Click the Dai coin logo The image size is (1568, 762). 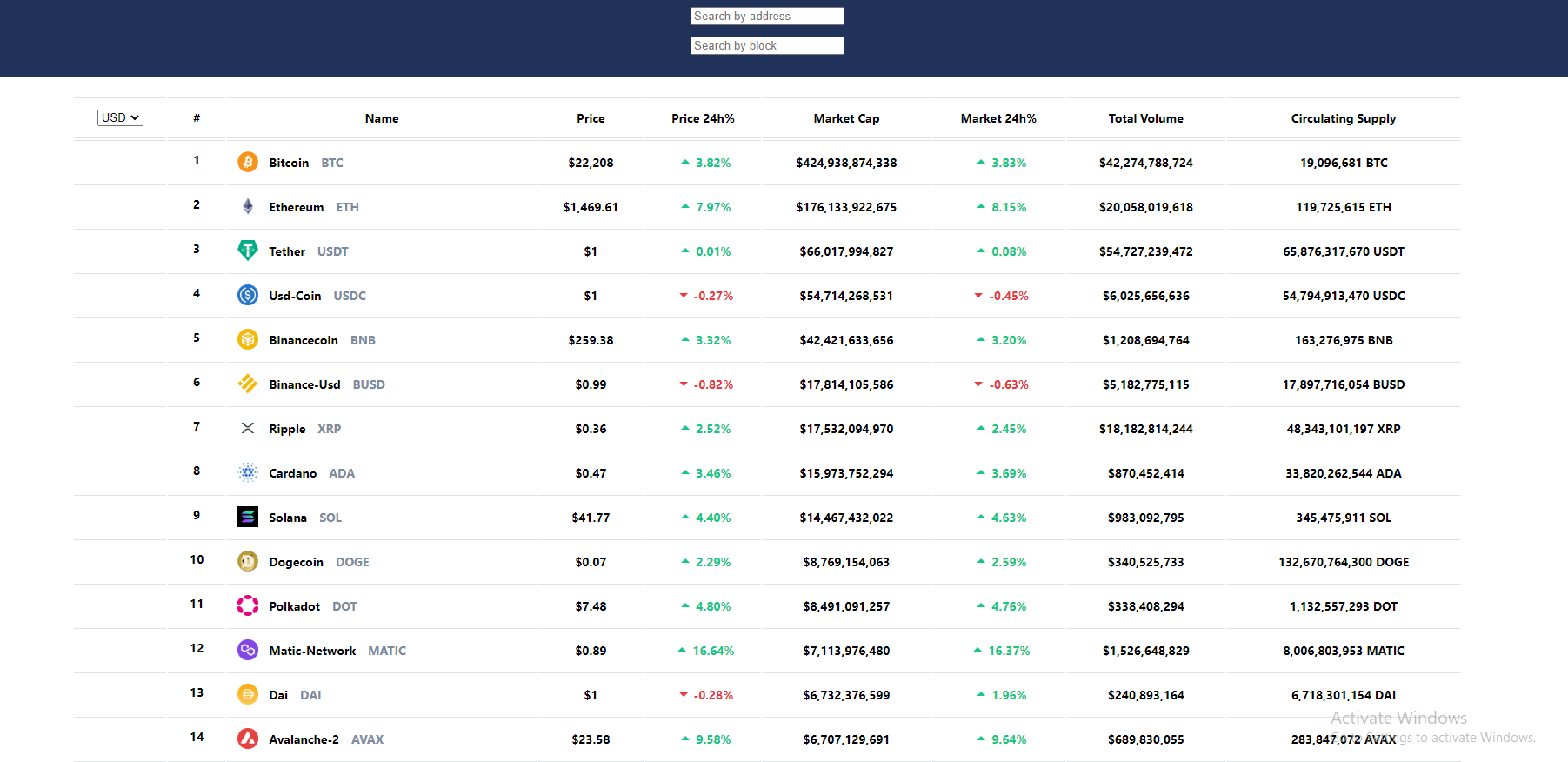tap(248, 694)
